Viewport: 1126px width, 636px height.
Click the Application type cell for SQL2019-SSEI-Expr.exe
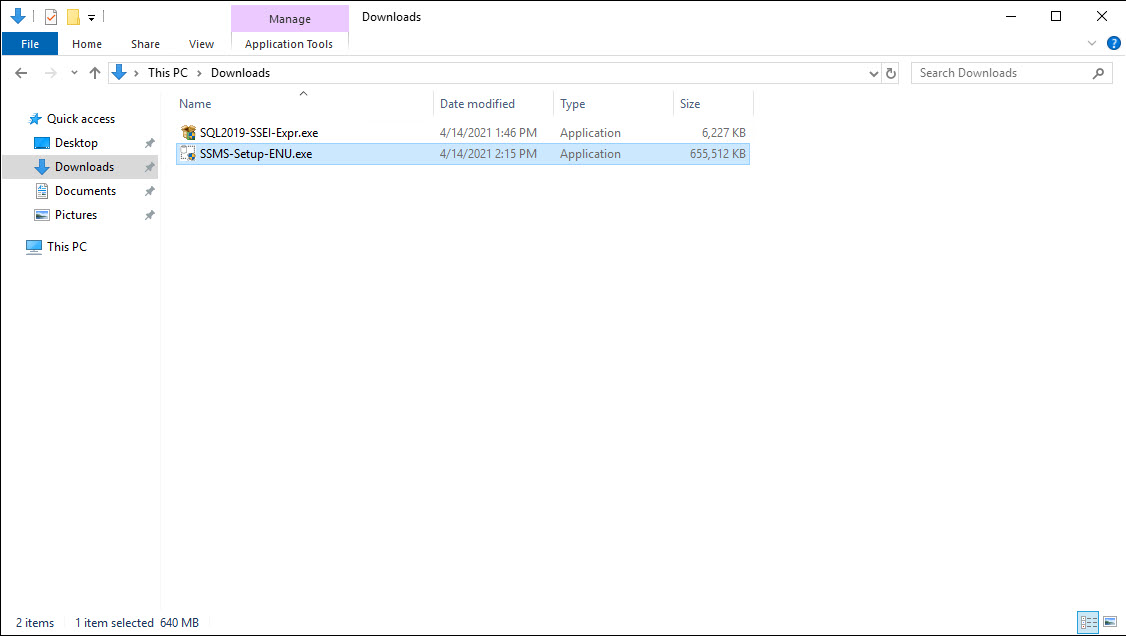pos(590,133)
